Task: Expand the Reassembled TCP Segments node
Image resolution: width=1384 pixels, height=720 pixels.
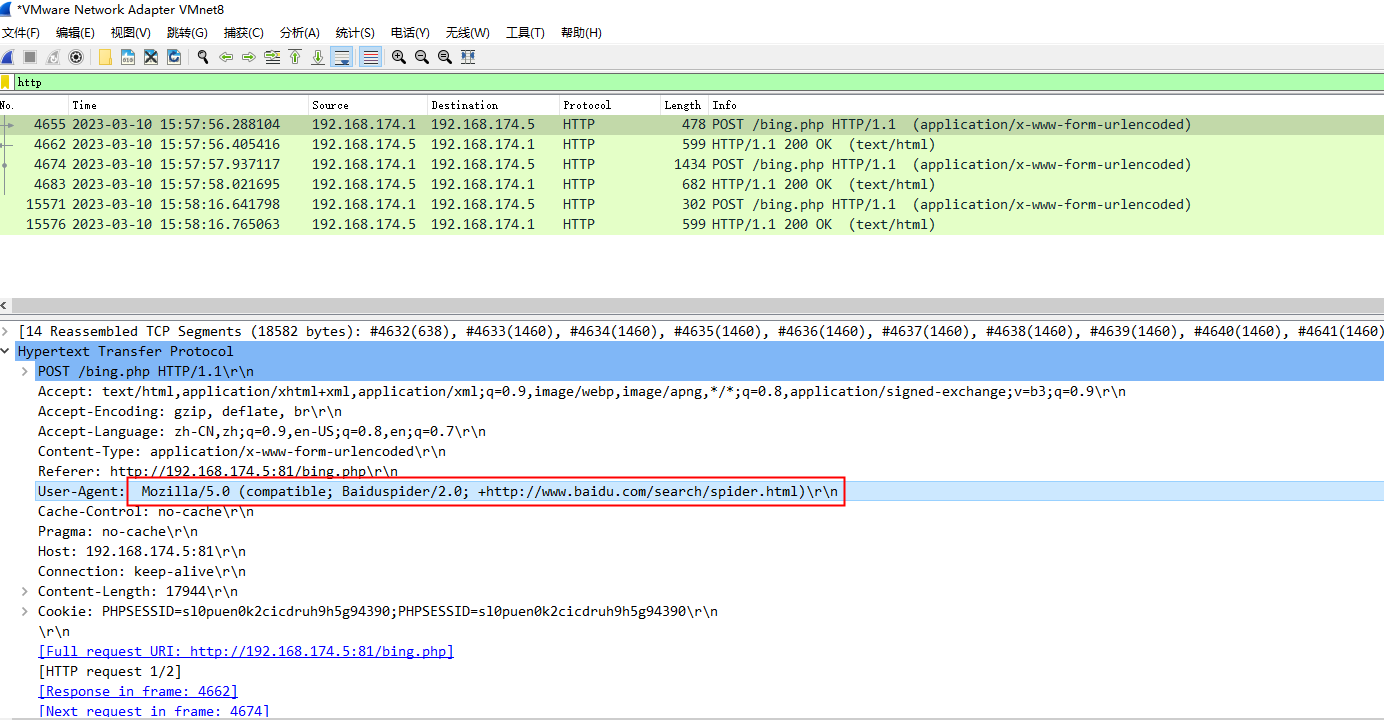Action: 7,331
